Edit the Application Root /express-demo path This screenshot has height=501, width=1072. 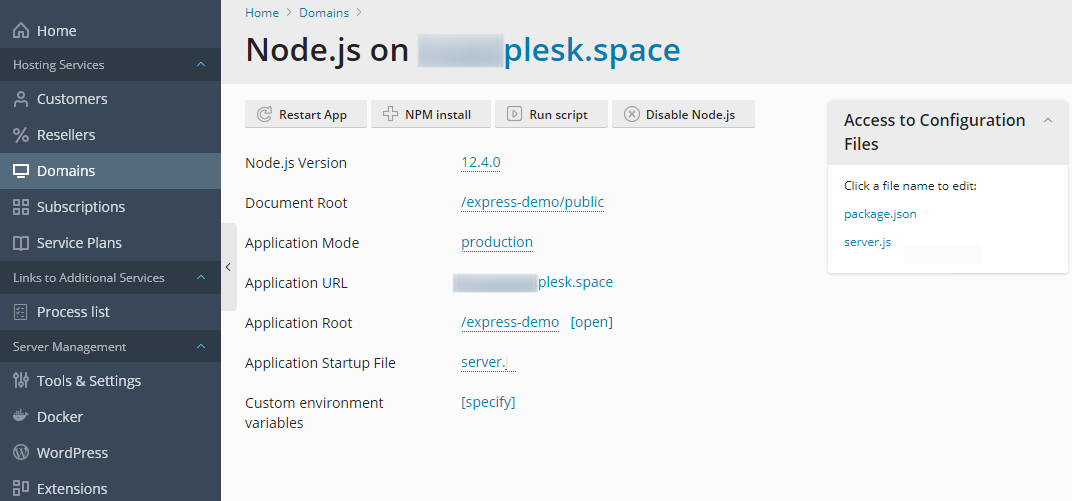pyautogui.click(x=510, y=322)
